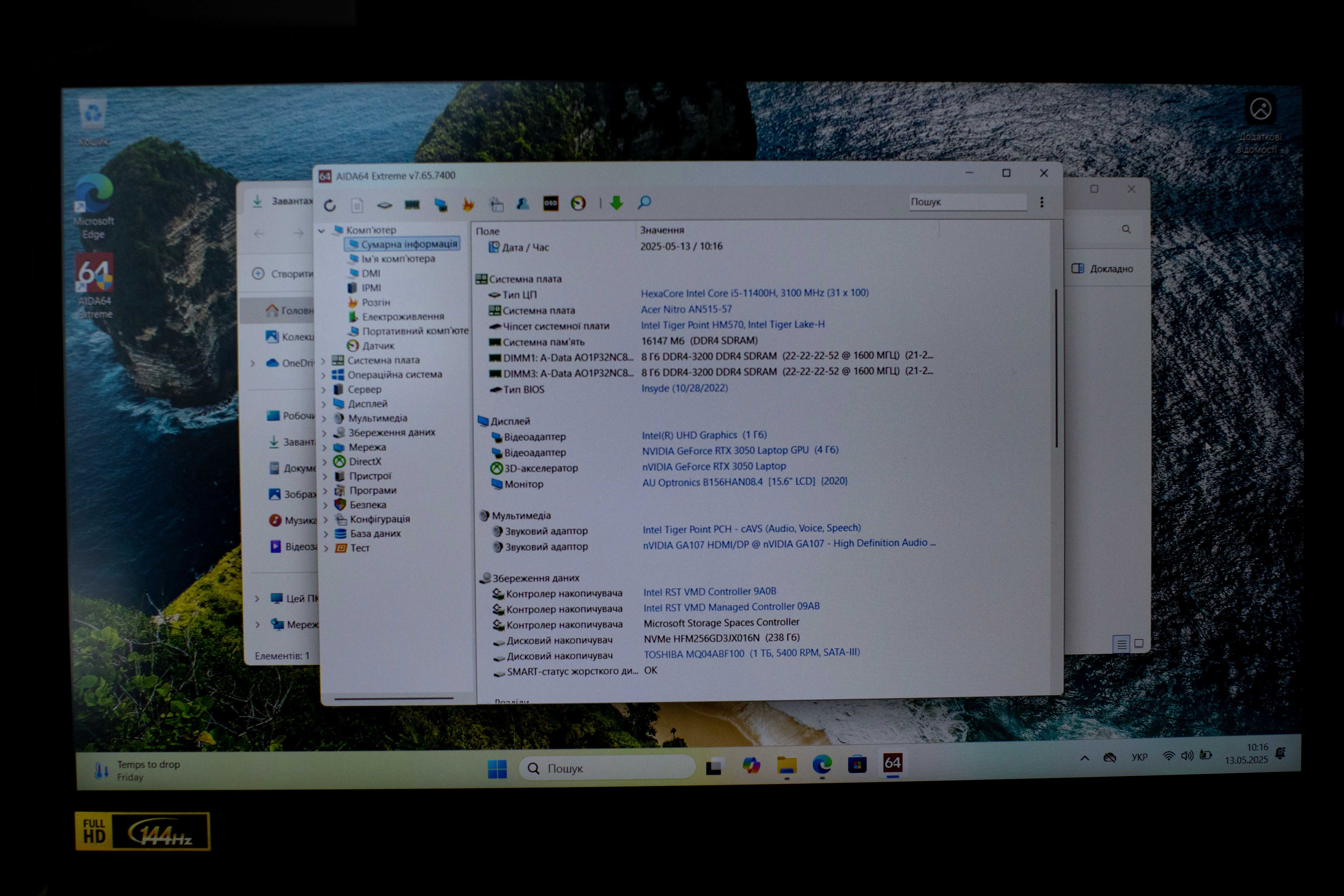Image resolution: width=1344 pixels, height=896 pixels.
Task: Start the System Stability Test flame icon
Action: click(468, 204)
